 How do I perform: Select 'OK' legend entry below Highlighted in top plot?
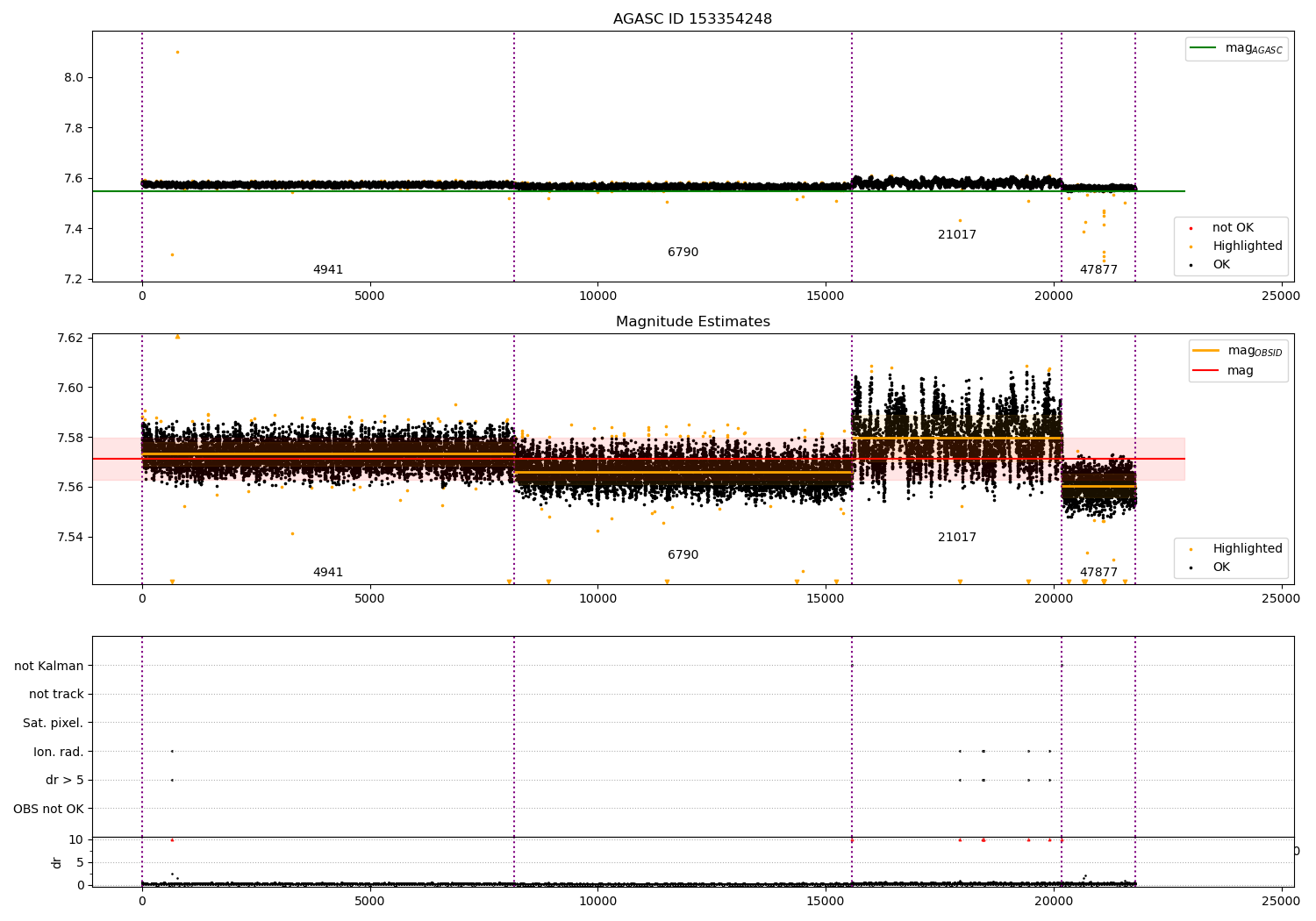click(x=1221, y=265)
